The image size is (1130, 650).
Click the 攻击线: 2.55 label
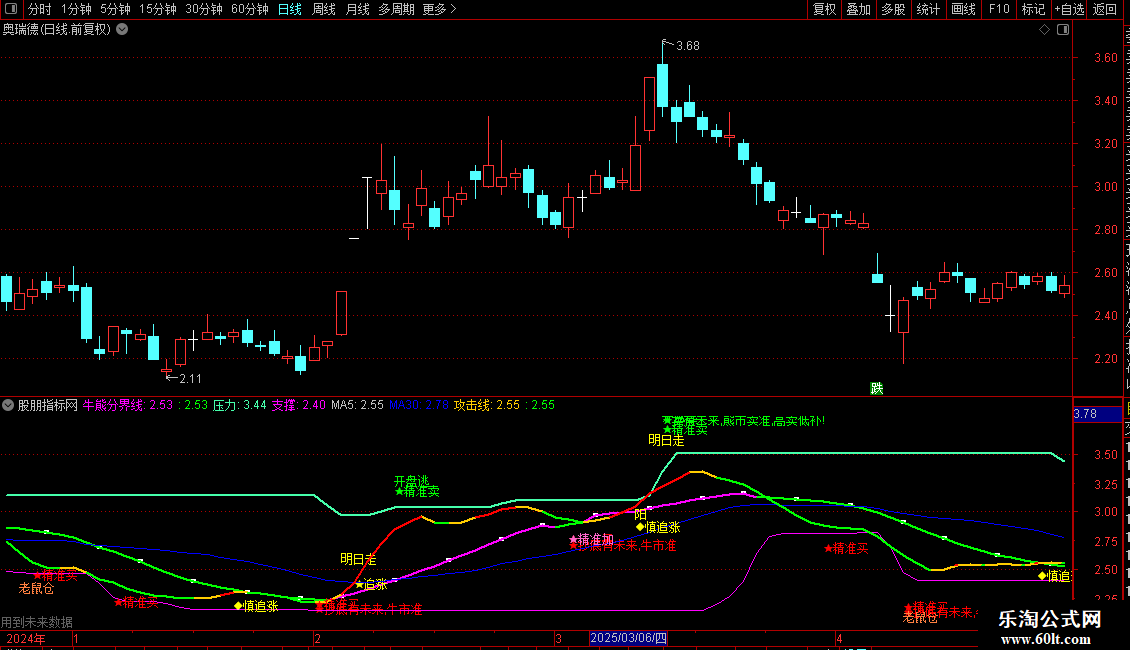[486, 405]
